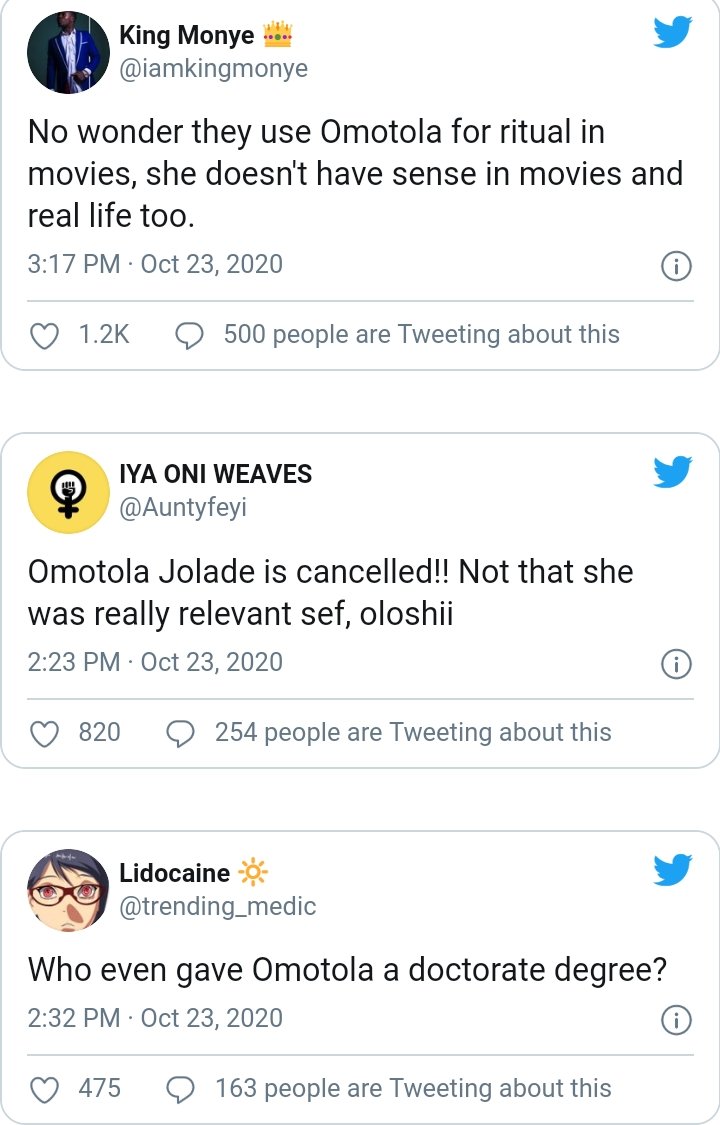This screenshot has width=720, height=1125.
Task: Open the @iamkingmonye handle link
Action: (213, 68)
